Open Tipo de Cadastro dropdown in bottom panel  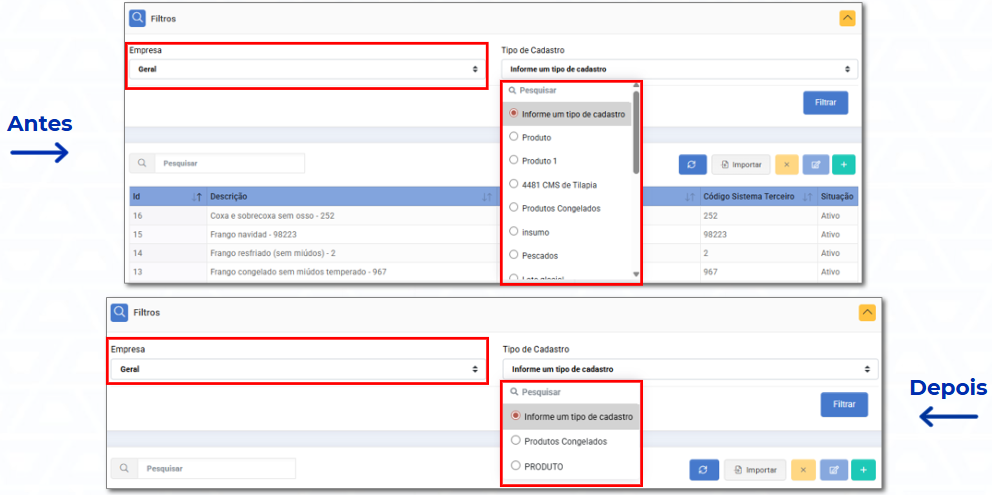pos(689,369)
